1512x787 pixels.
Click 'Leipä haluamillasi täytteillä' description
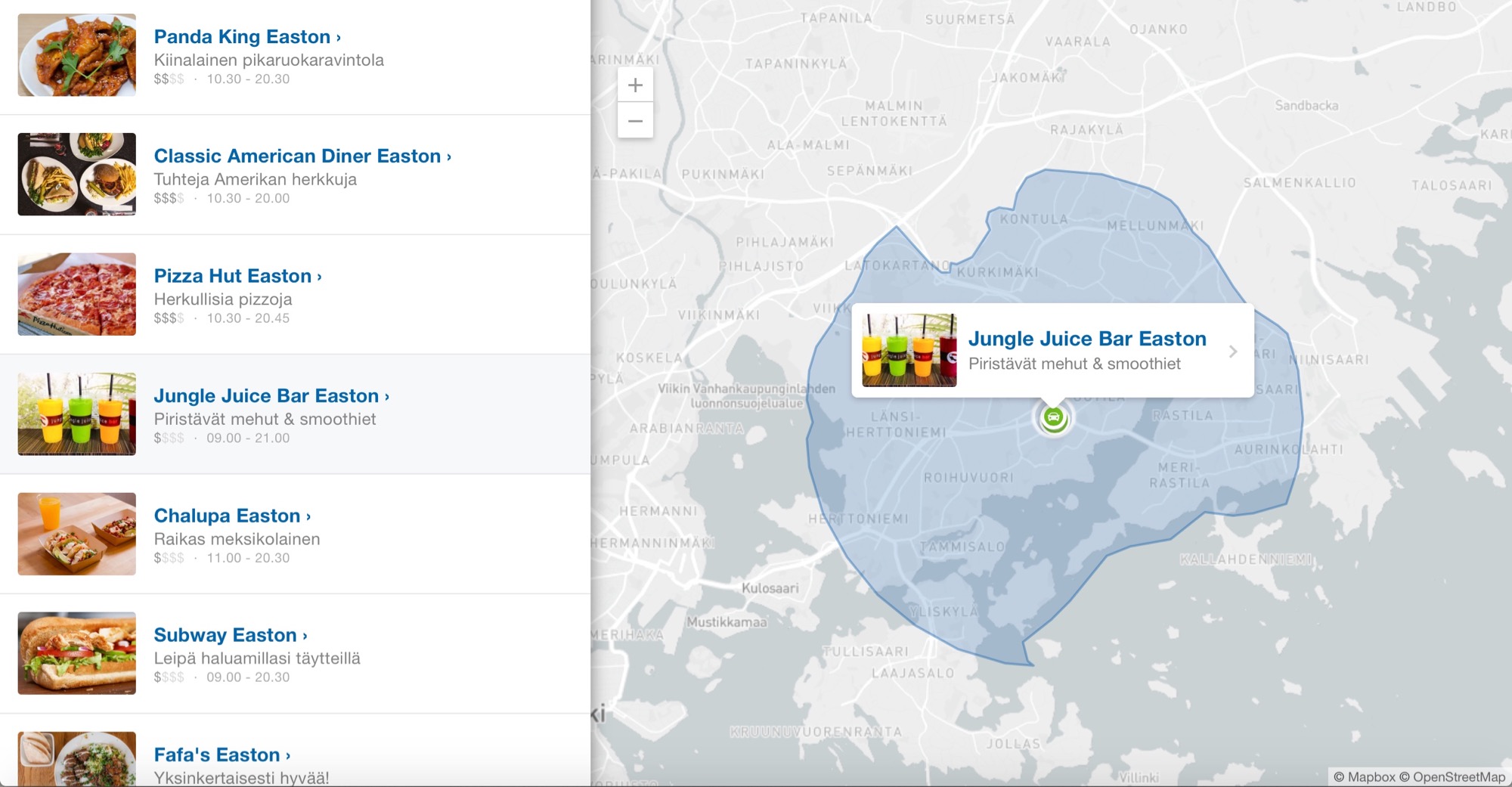click(257, 658)
